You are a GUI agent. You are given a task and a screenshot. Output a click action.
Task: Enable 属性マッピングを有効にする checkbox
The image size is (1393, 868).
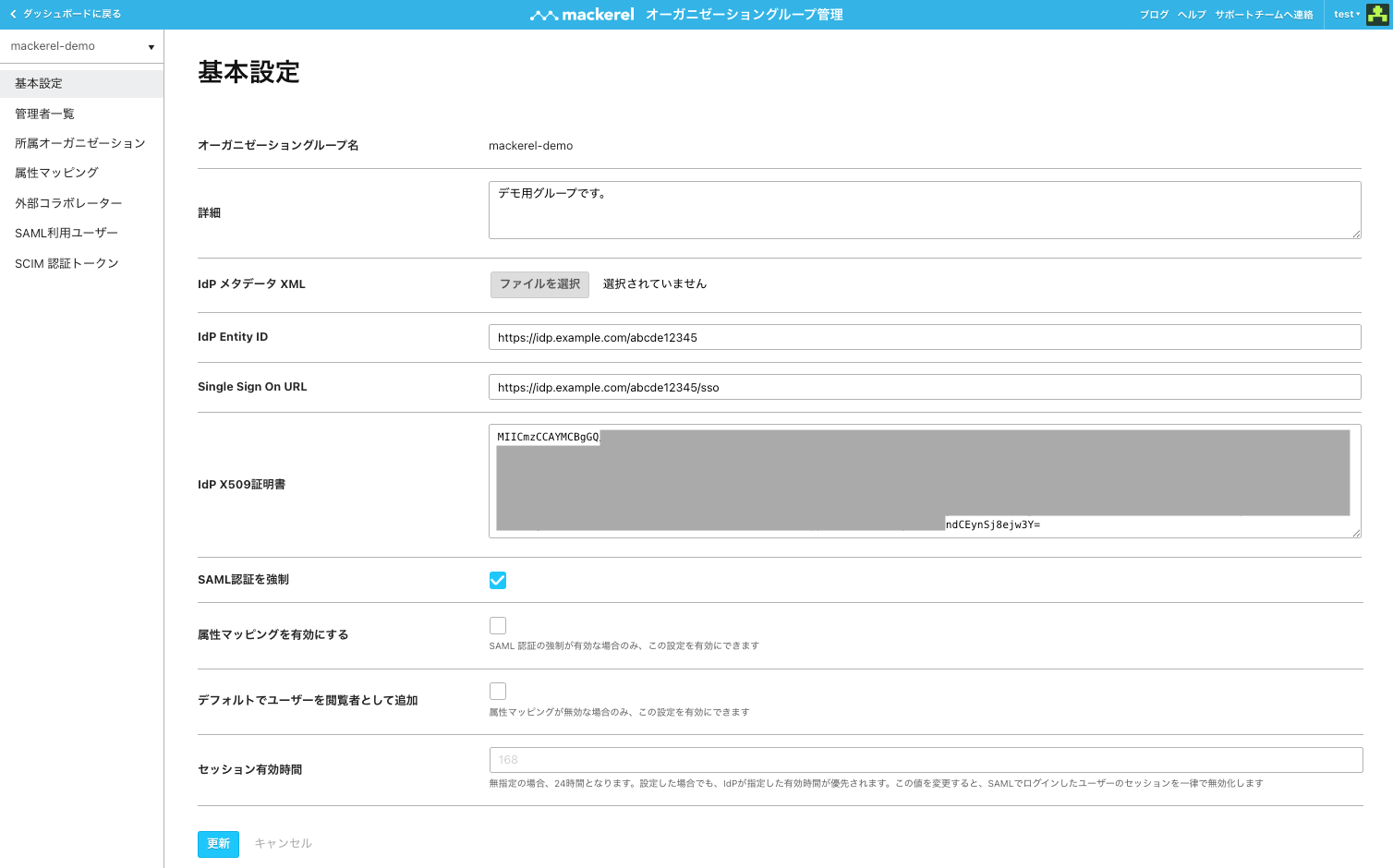pos(498,625)
